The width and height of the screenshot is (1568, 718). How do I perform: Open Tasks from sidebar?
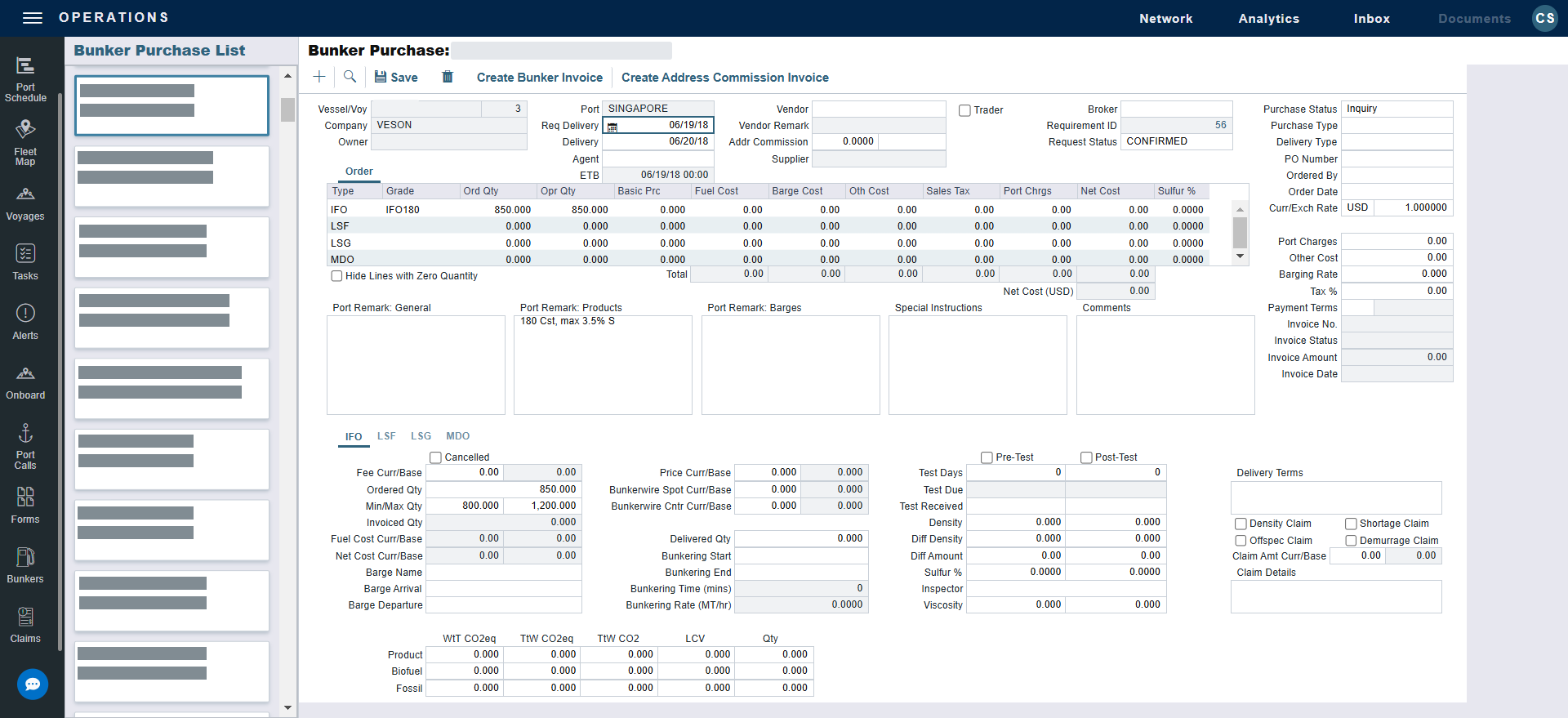(x=25, y=263)
